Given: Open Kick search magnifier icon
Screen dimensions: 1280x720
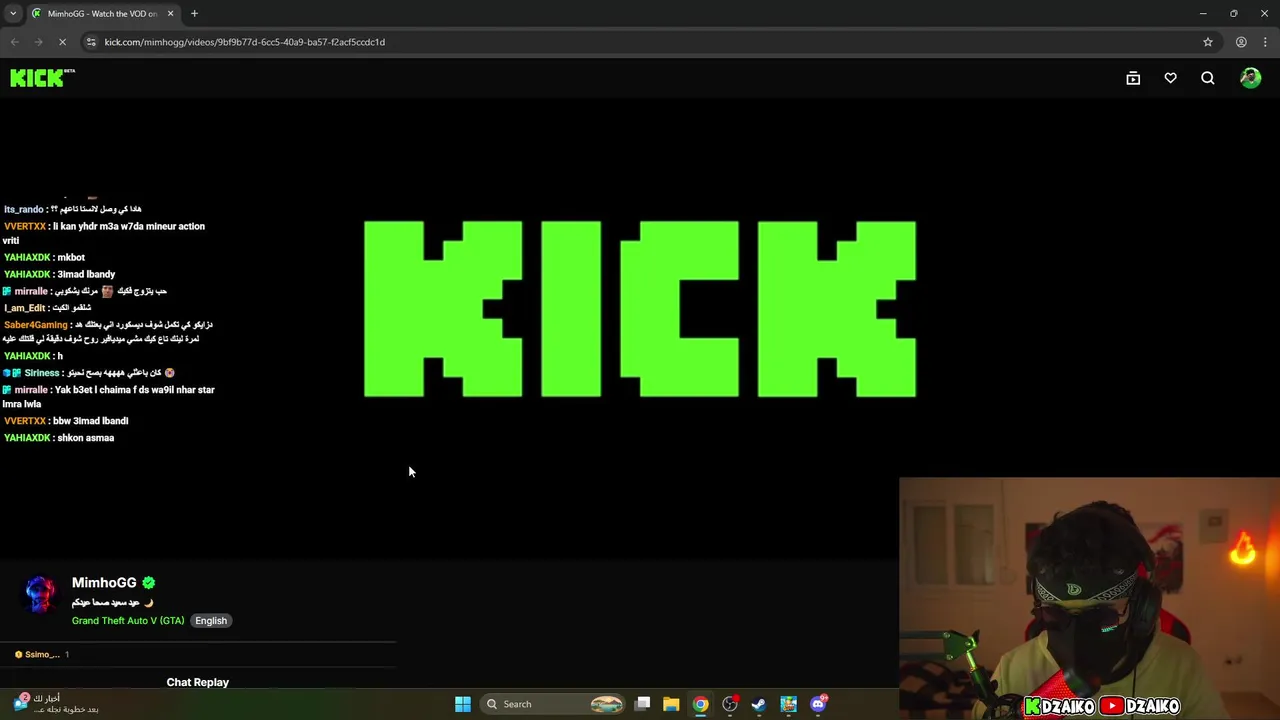Looking at the screenshot, I should coord(1208,78).
